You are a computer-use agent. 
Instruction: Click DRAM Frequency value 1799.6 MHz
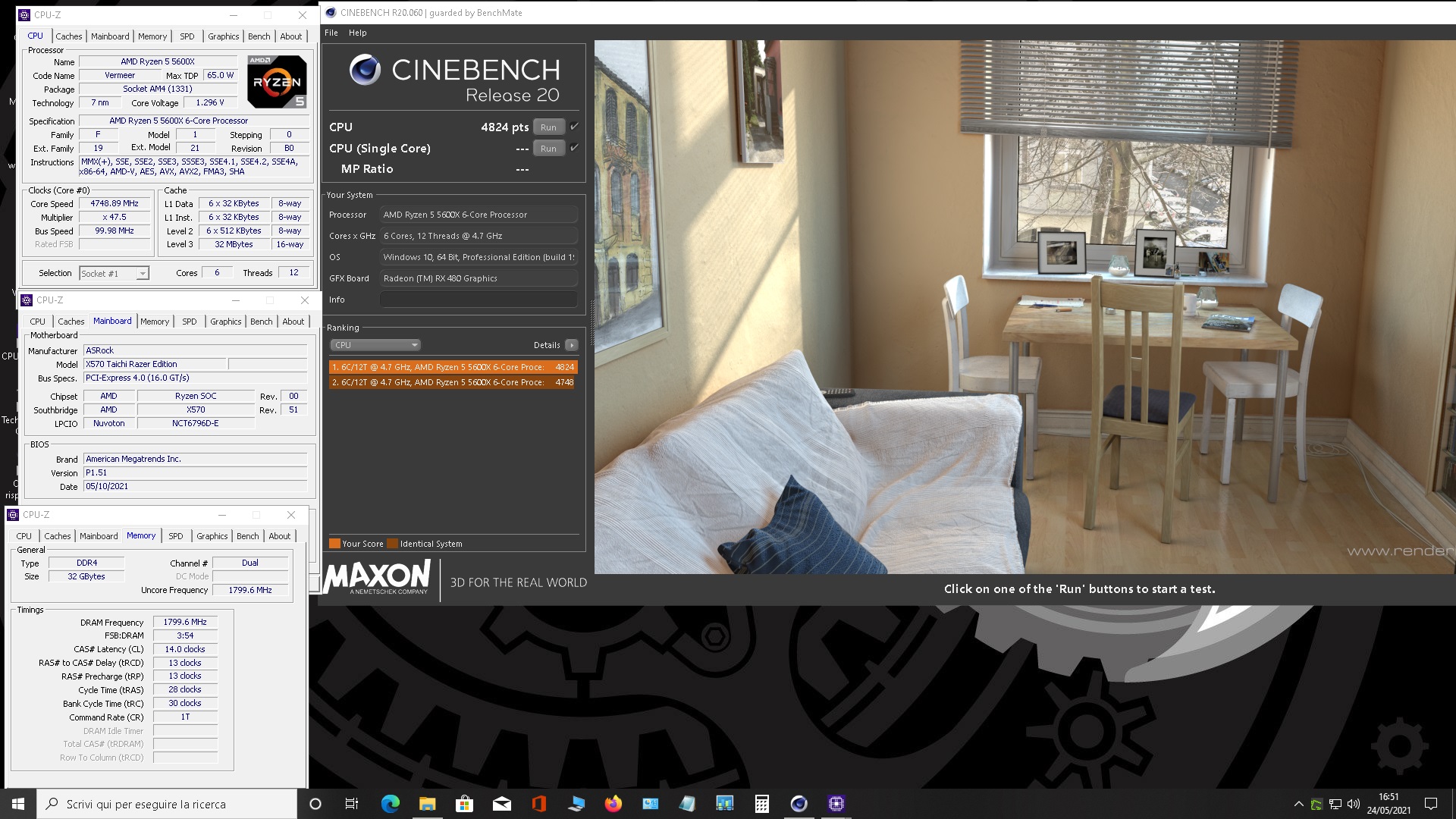pyautogui.click(x=185, y=622)
